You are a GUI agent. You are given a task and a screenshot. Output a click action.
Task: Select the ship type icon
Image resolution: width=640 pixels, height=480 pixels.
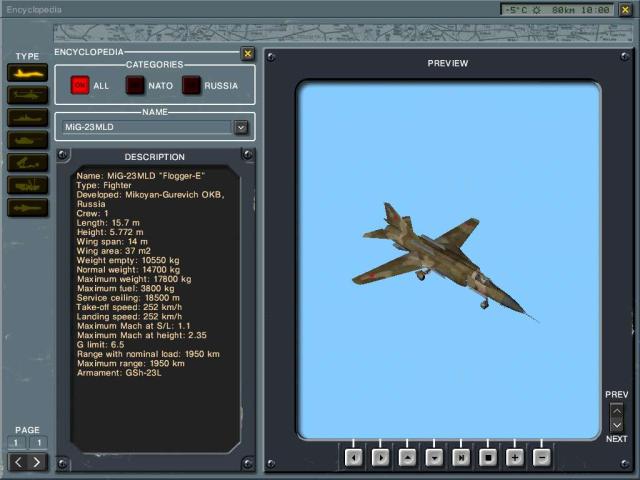tap(27, 118)
